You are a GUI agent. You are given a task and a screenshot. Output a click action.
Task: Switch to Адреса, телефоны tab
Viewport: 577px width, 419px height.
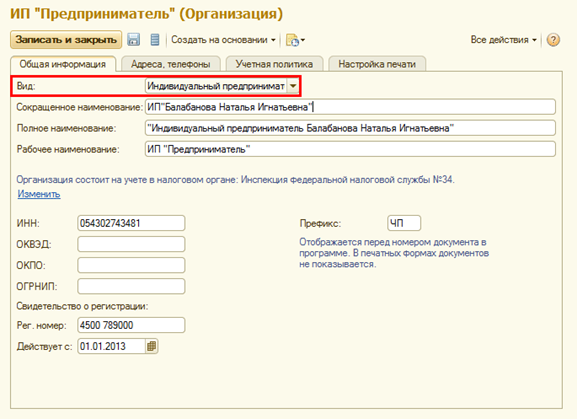tap(171, 64)
